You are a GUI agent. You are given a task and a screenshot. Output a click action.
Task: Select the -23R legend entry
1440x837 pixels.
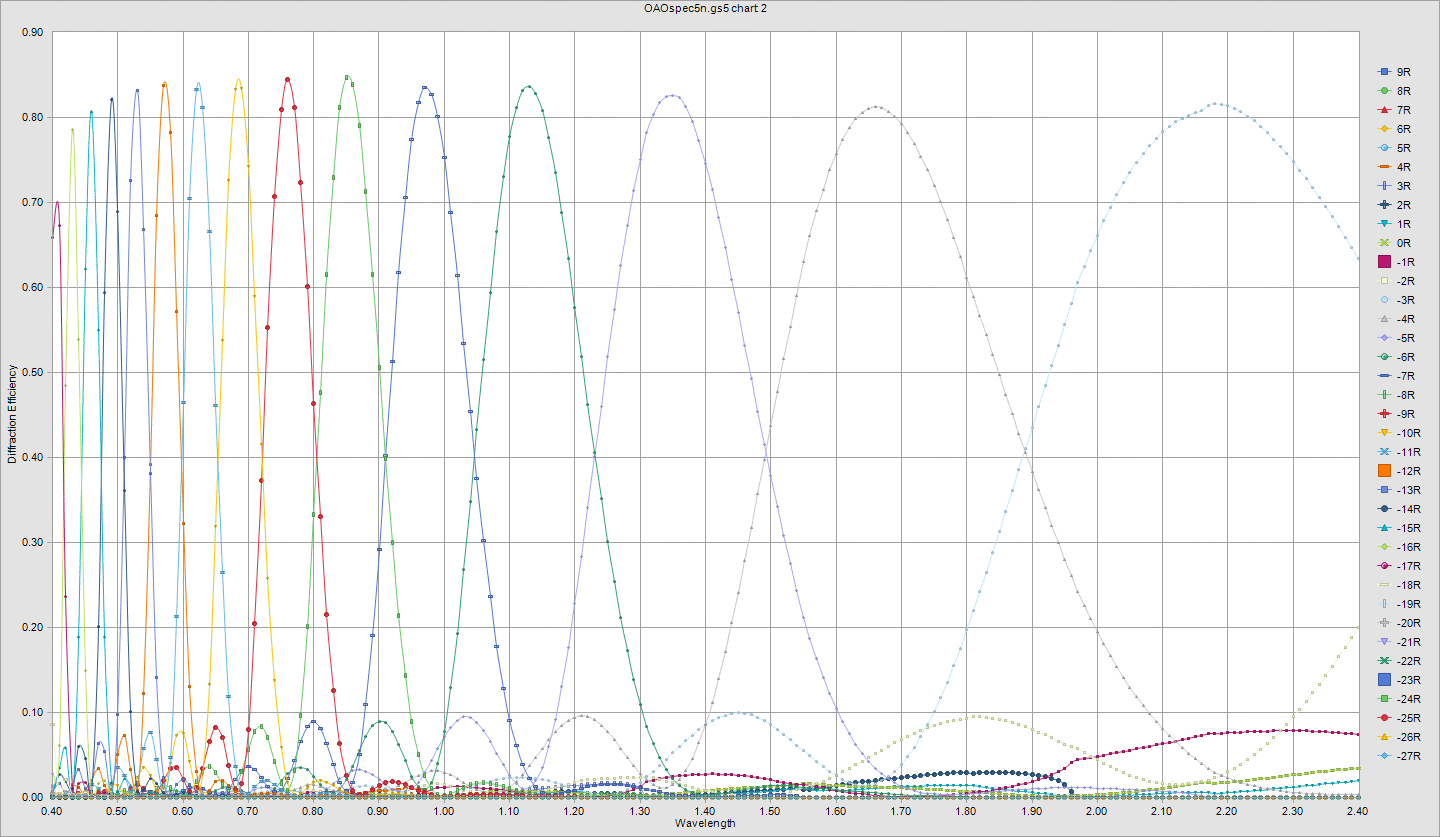pyautogui.click(x=1399, y=680)
